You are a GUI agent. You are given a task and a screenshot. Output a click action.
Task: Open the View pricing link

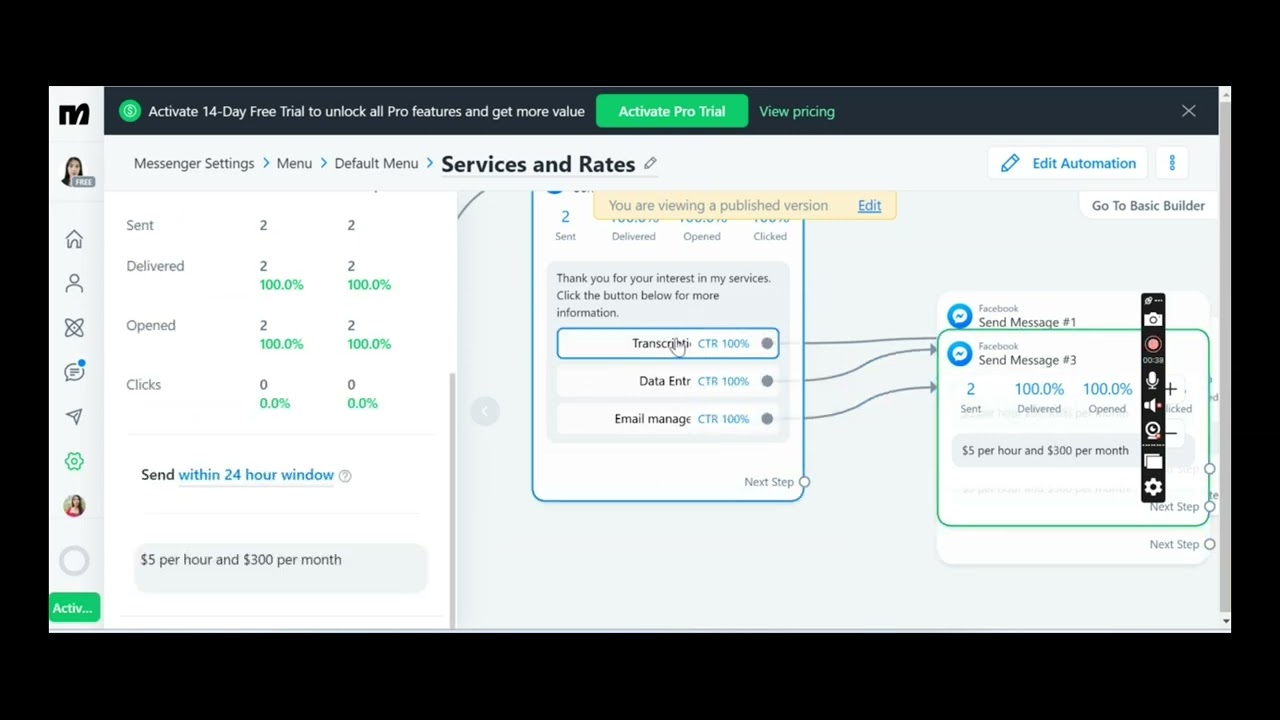(797, 111)
